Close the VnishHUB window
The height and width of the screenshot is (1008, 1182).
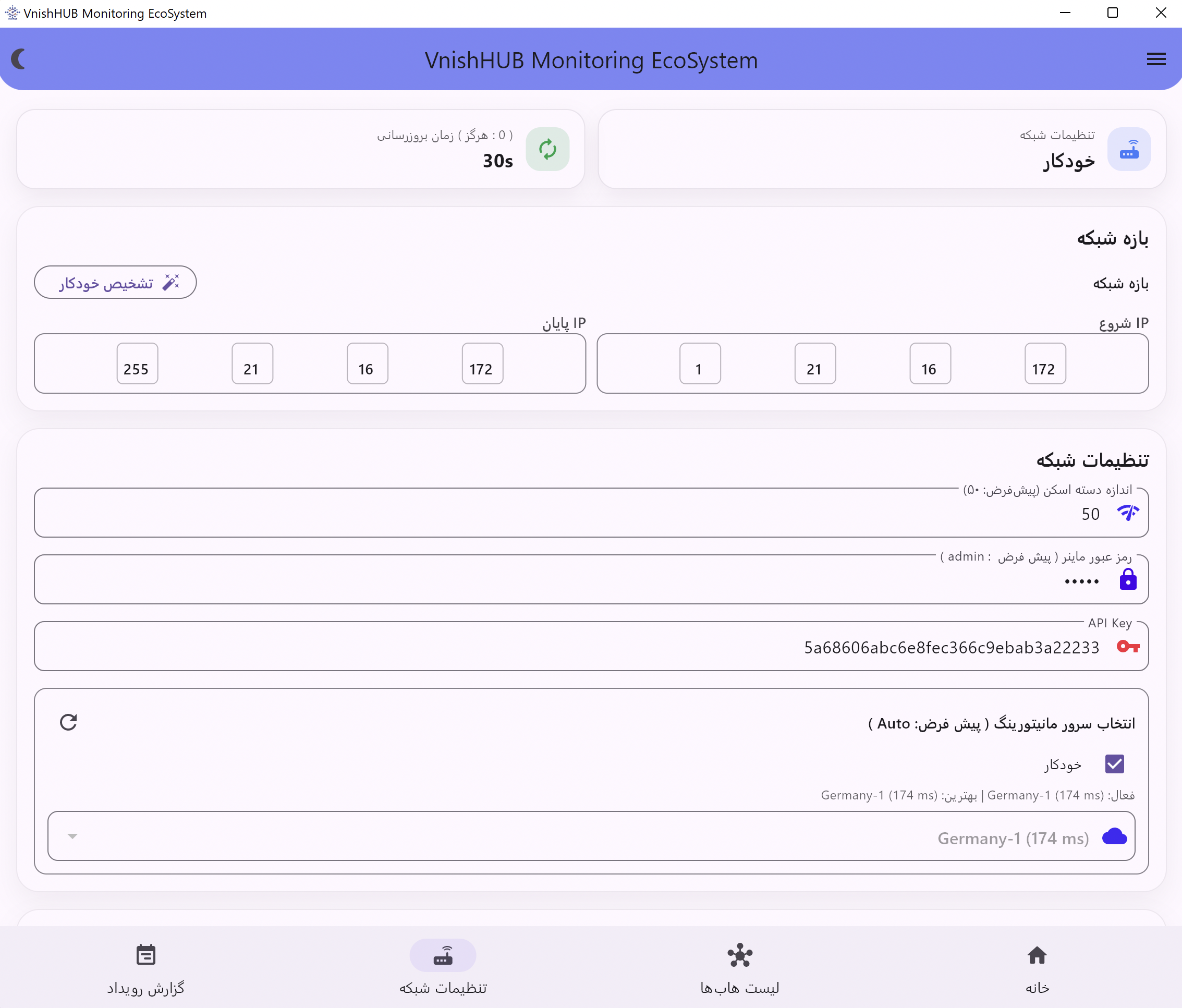[x=1160, y=13]
